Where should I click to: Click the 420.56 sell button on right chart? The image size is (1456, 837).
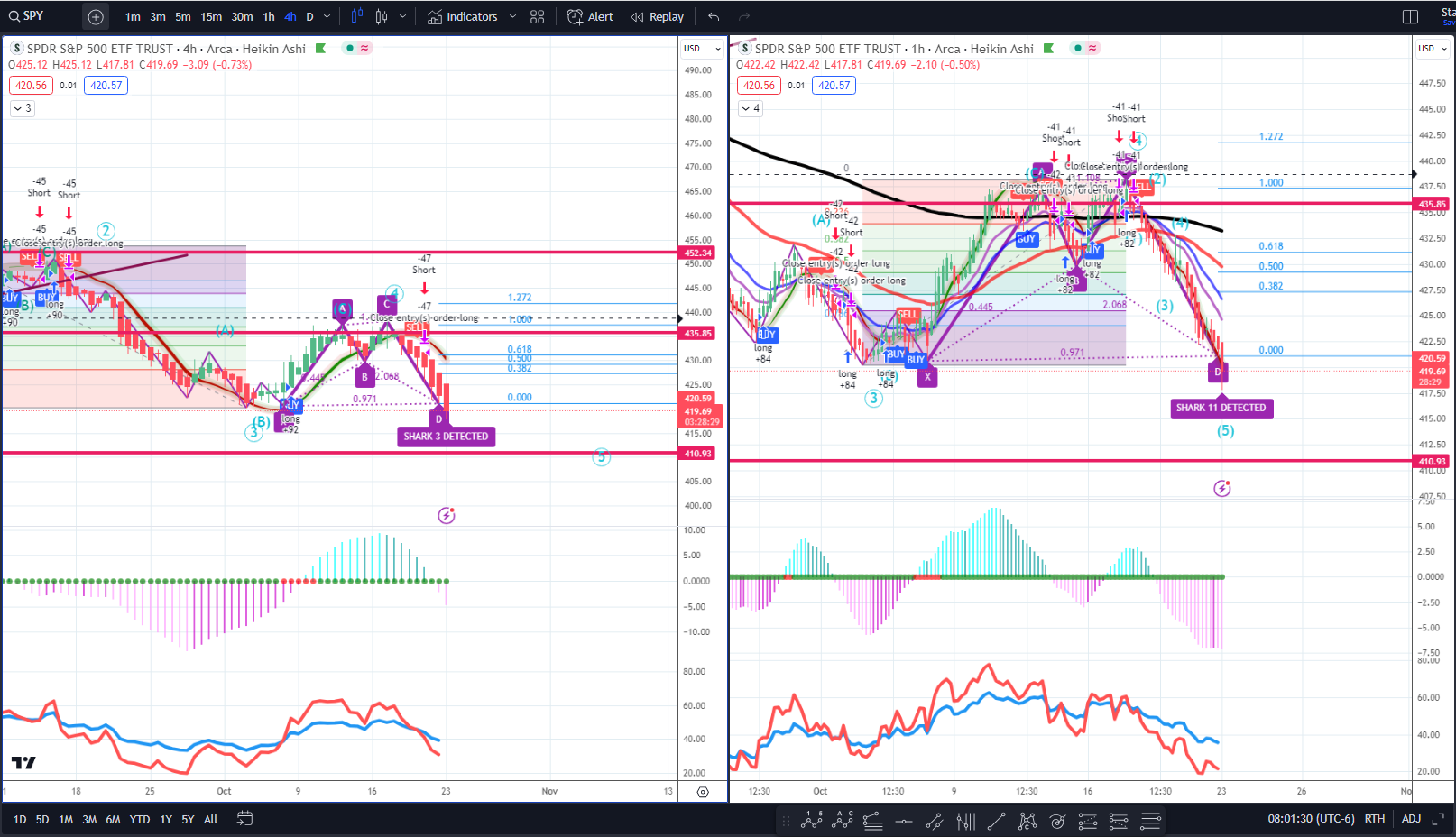(759, 86)
